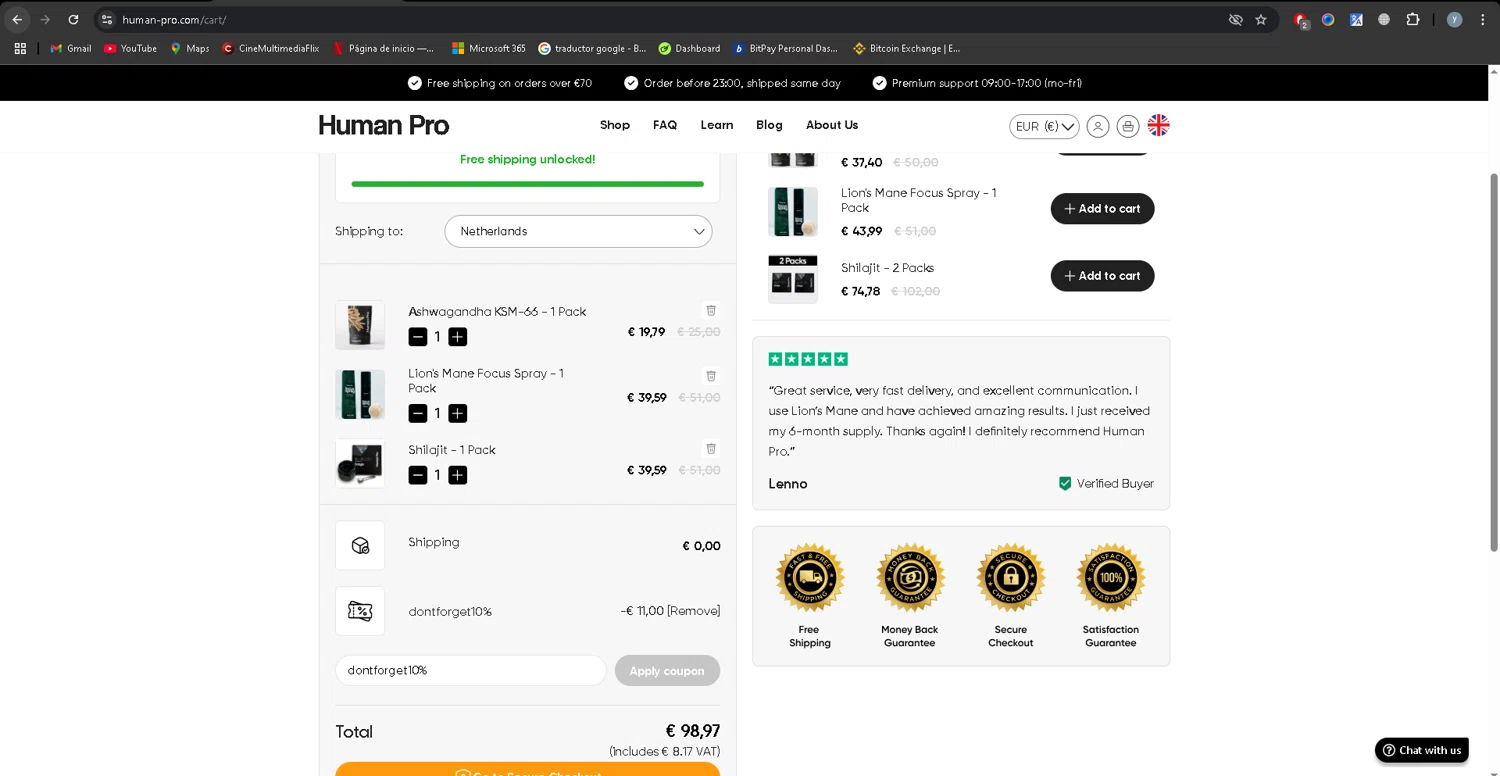1500x776 pixels.
Task: Open the YouTube bookmark
Action: tap(130, 48)
